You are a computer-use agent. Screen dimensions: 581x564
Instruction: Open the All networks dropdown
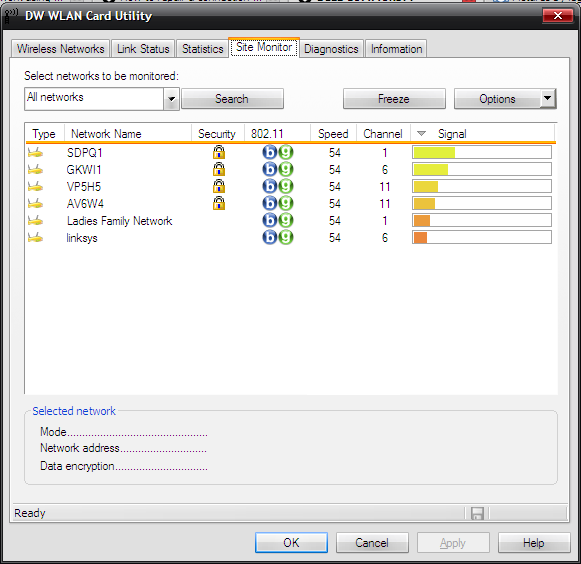click(171, 99)
